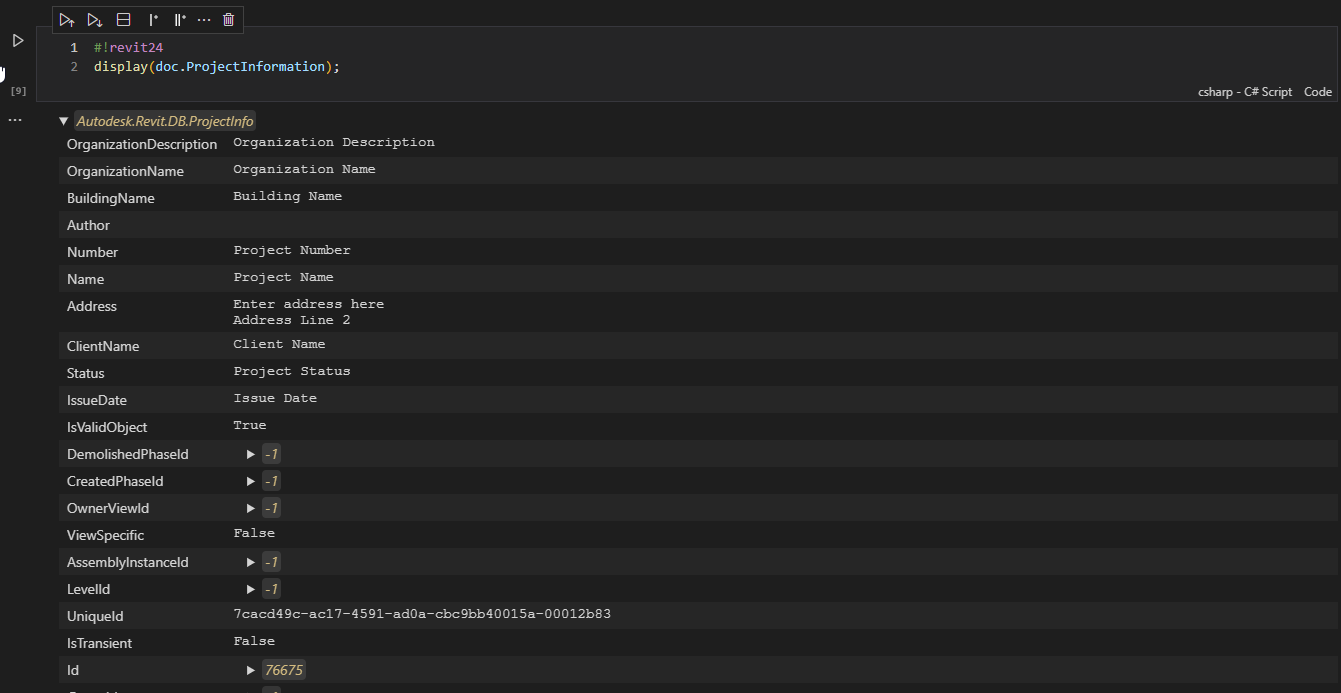
Task: Change cell language via csharp - C# Script
Action: click(1244, 92)
